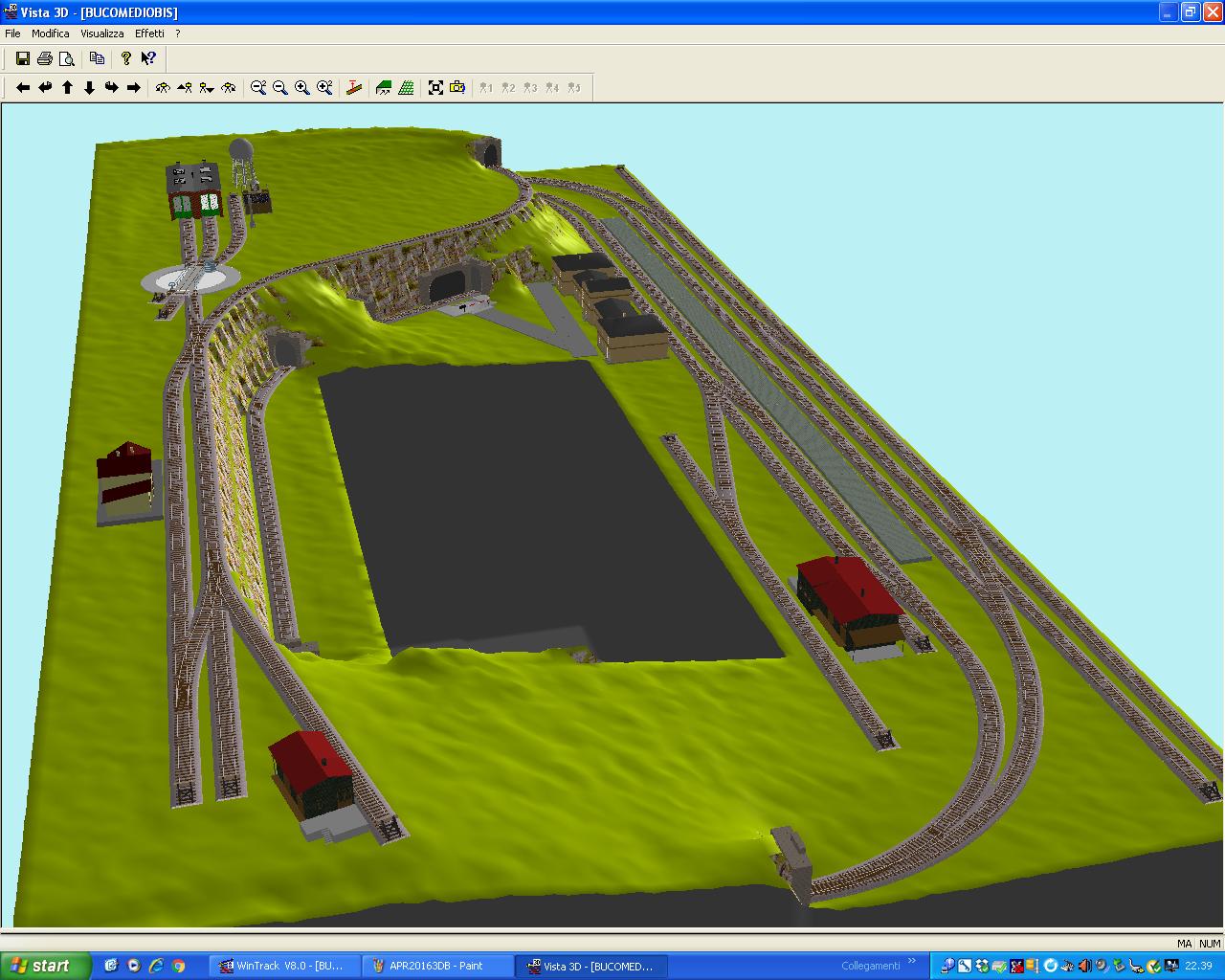
Task: Click the Copy icon in toolbar
Action: tap(97, 58)
